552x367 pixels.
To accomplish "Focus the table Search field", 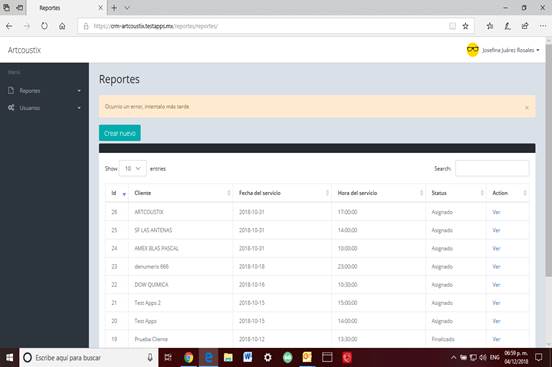I will (x=492, y=168).
